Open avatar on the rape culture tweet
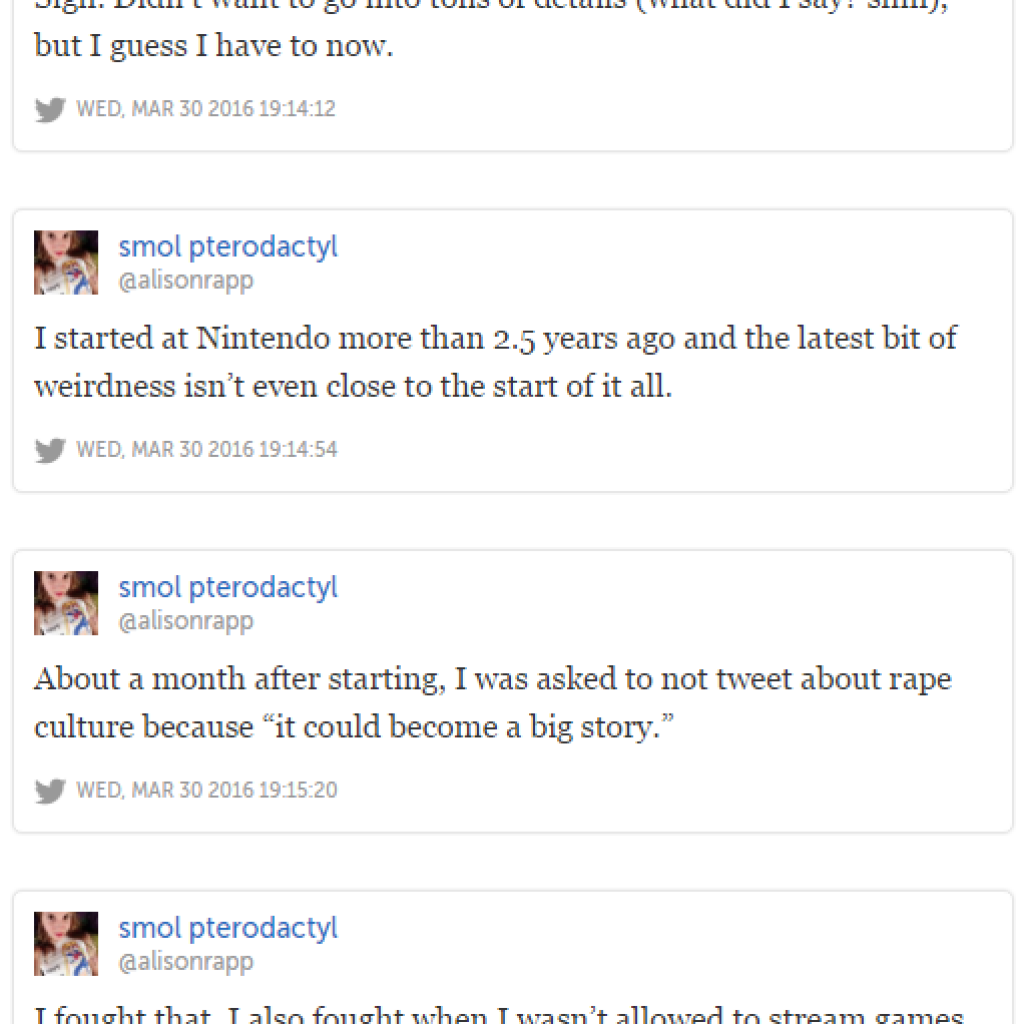The width and height of the screenshot is (1024, 1024). (x=66, y=603)
